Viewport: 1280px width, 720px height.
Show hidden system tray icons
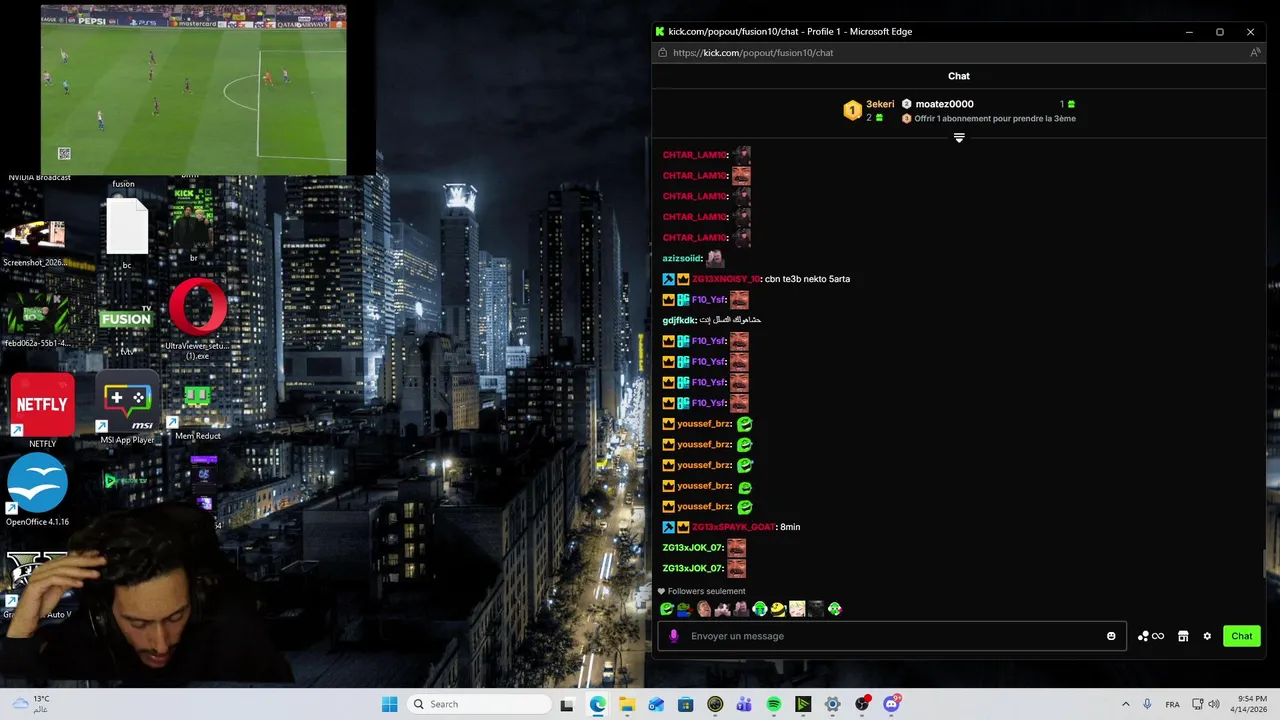pos(1125,704)
